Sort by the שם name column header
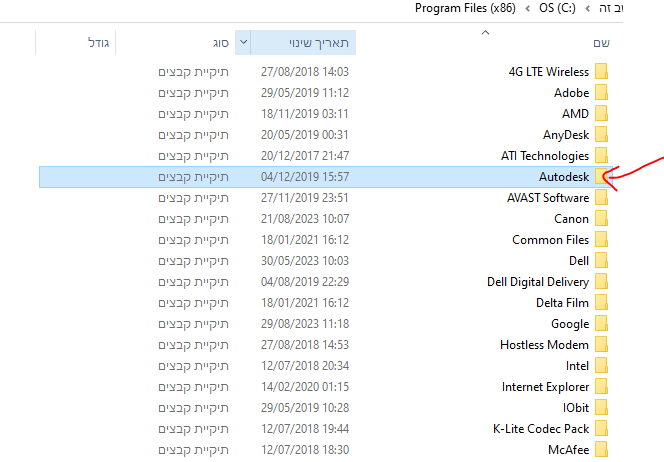Image resolution: width=664 pixels, height=462 pixels. (x=601, y=43)
